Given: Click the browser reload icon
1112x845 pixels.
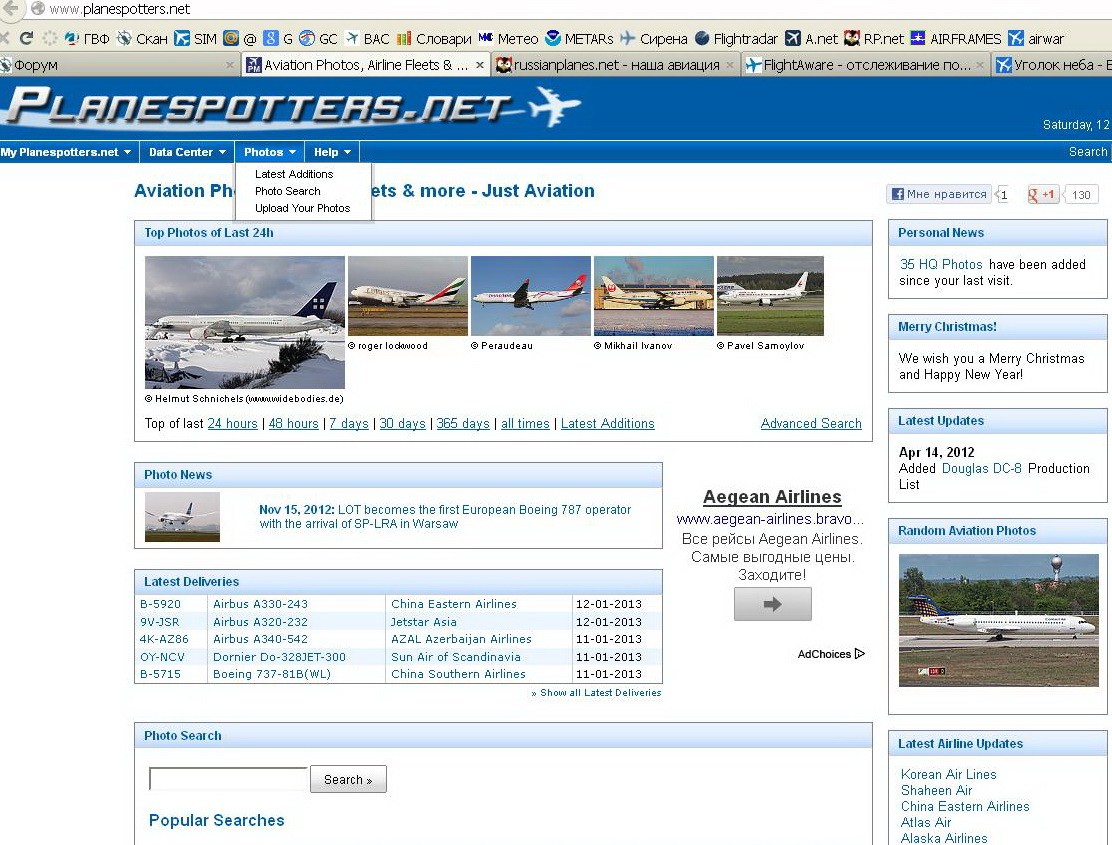Looking at the screenshot, I should point(26,38).
